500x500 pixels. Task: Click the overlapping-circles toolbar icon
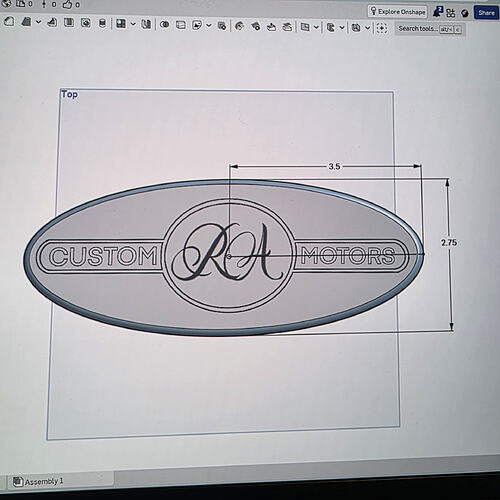165,25
